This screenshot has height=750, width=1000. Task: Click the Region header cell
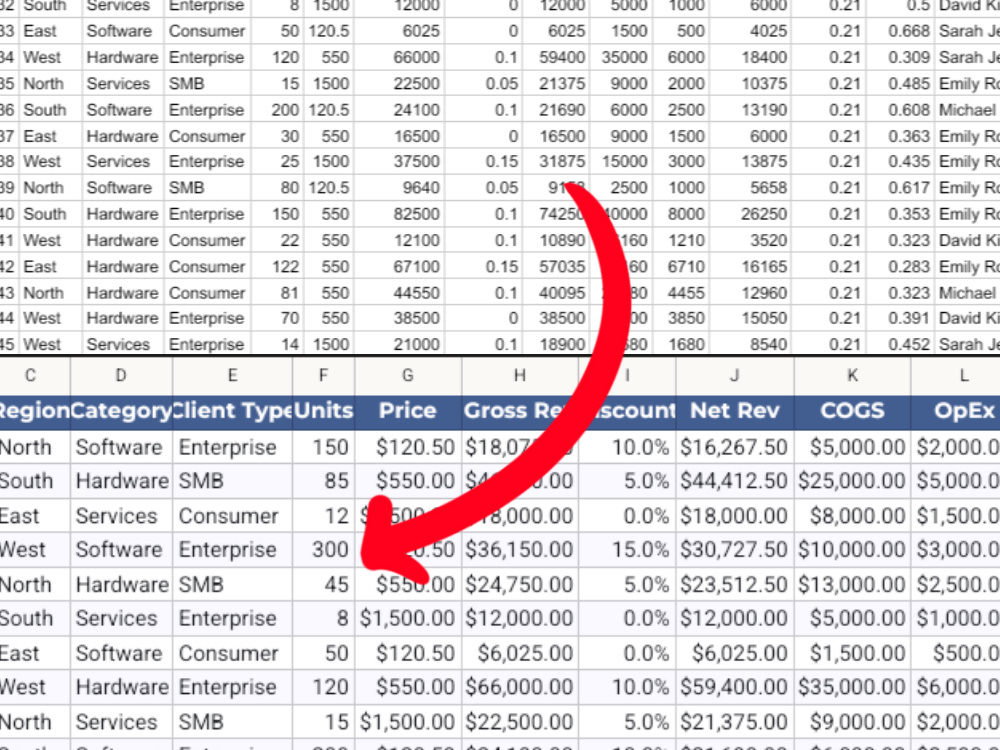point(35,411)
